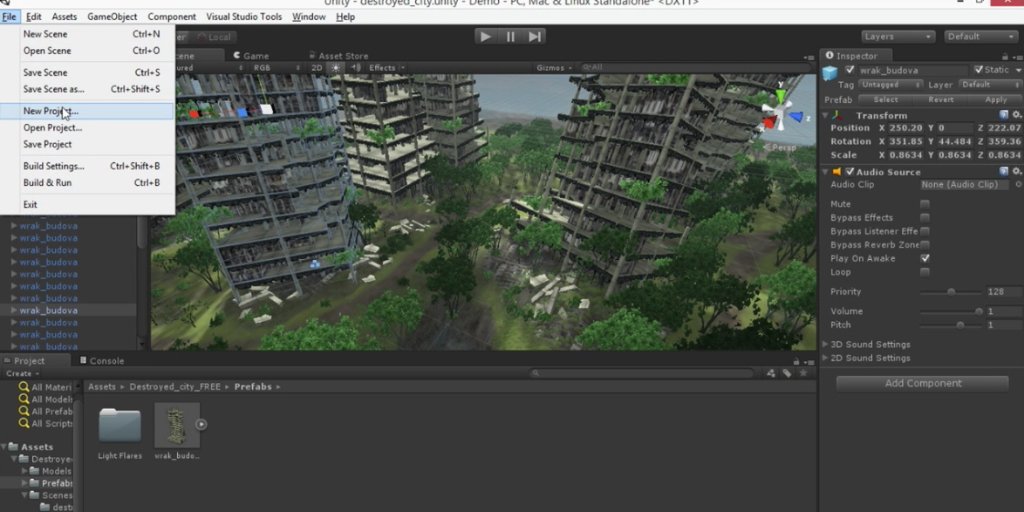Select All Prefabs search favorite
1024x512 pixels.
point(45,411)
